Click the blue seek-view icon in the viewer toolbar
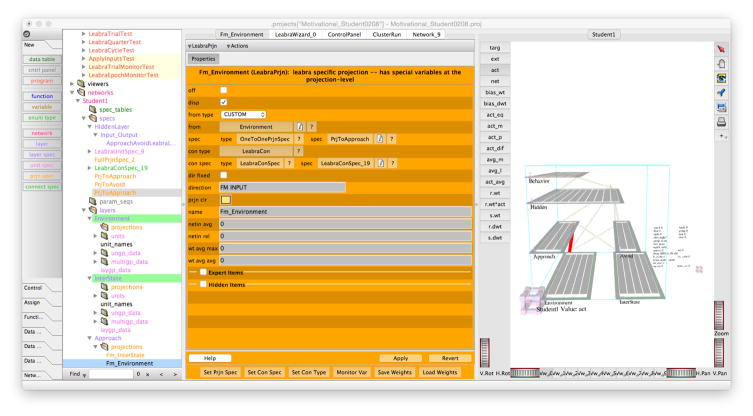This screenshot has height=416, width=753. click(x=721, y=93)
